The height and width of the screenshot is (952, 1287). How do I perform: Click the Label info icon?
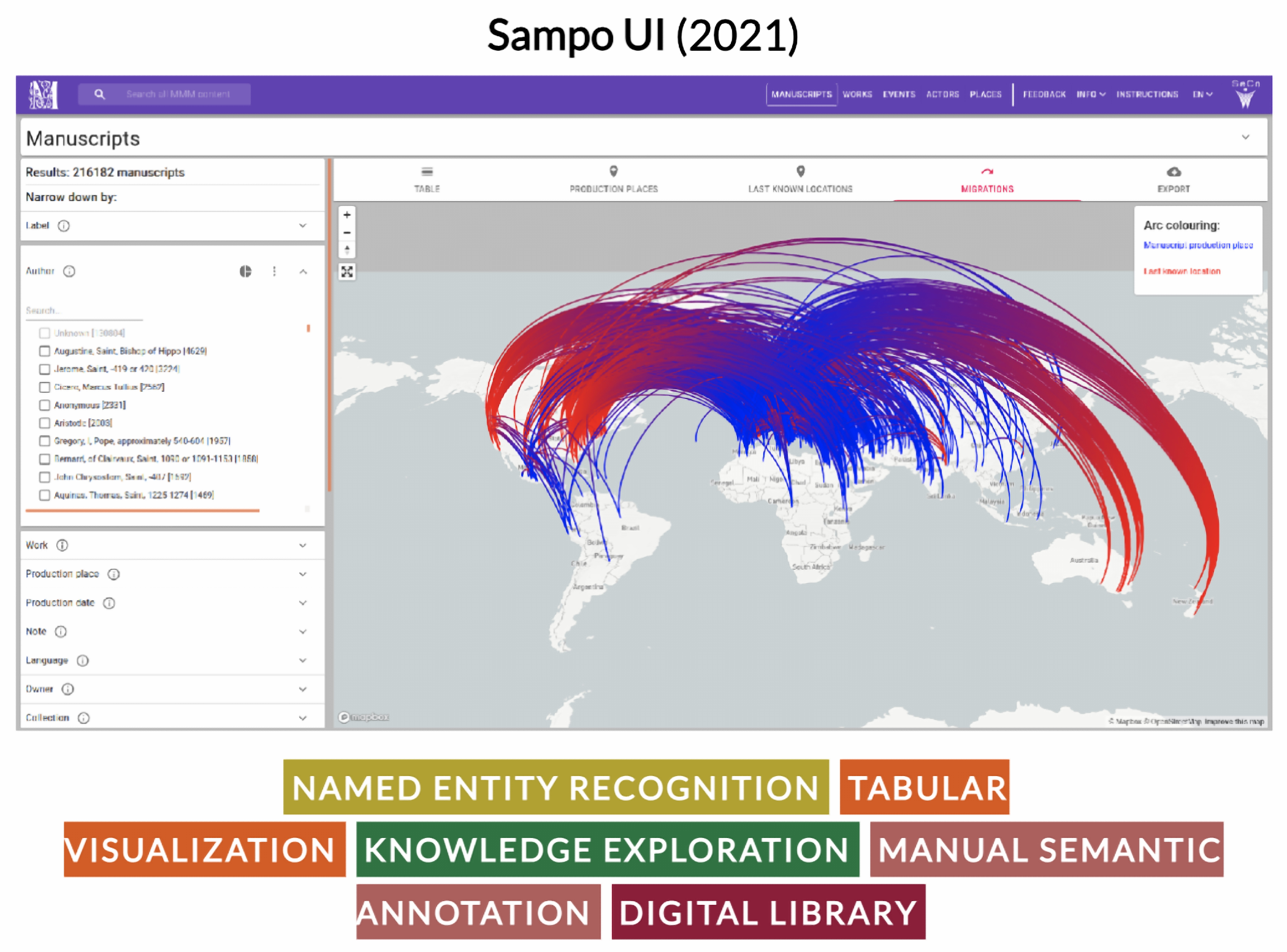64,226
